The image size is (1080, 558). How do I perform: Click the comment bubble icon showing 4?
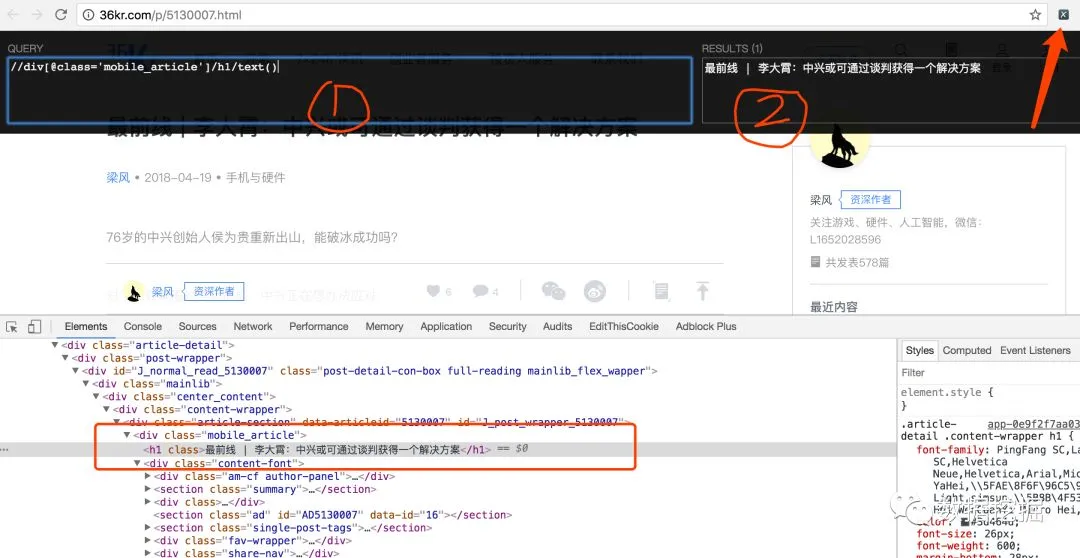[480, 291]
